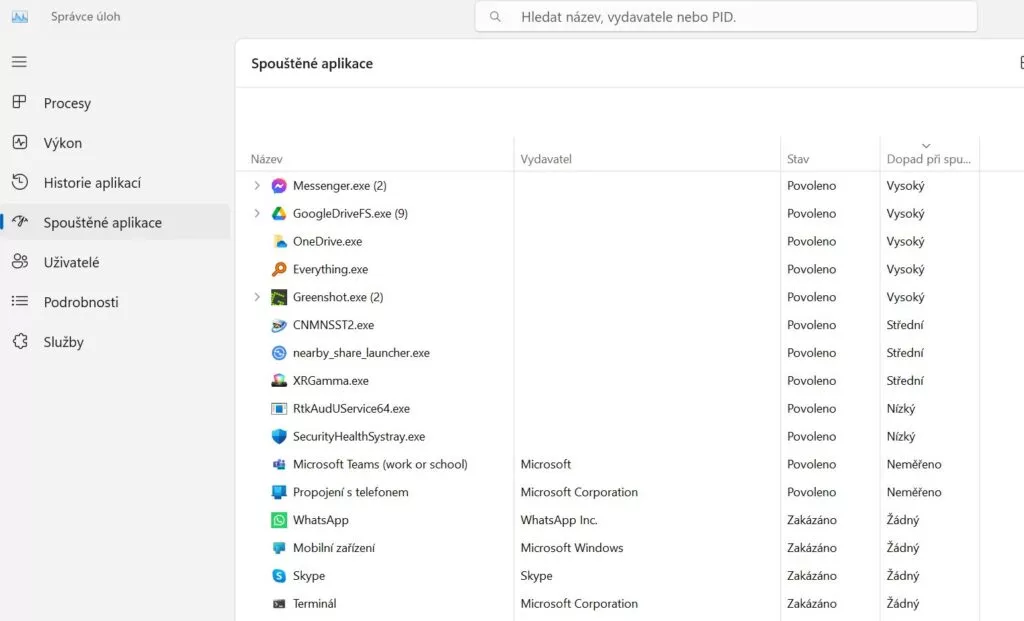
Task: Open the Podrobnosti page
Action: coord(115,302)
